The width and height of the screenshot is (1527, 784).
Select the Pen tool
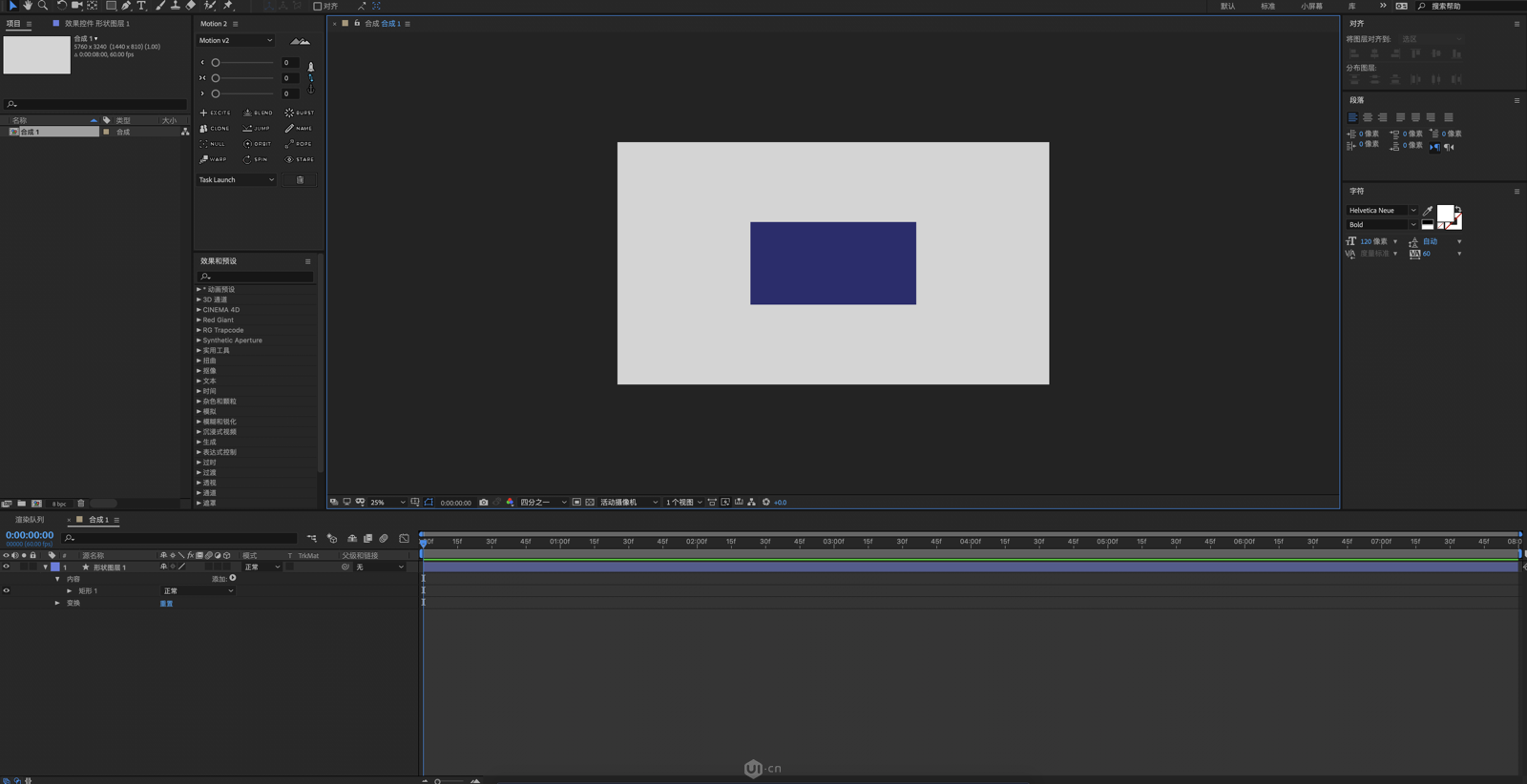(x=126, y=6)
